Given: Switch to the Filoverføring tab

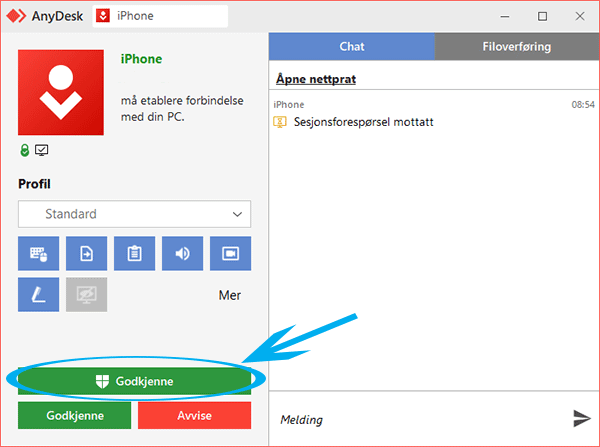Looking at the screenshot, I should point(517,47).
